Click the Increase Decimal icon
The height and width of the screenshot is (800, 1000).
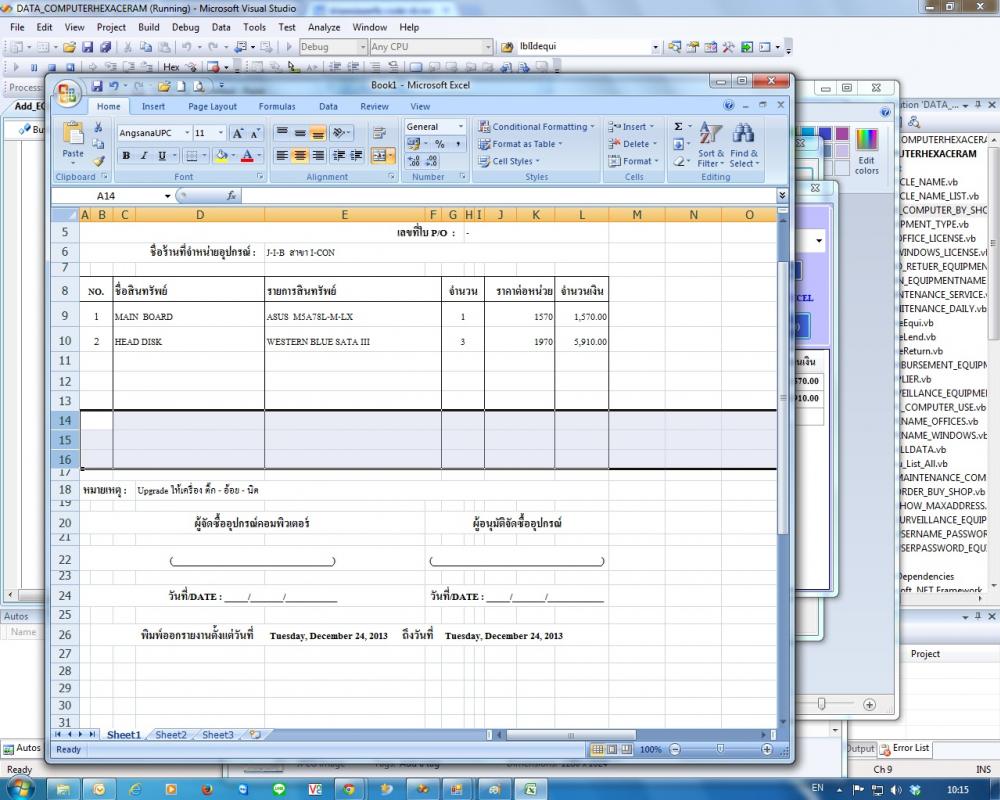413,161
